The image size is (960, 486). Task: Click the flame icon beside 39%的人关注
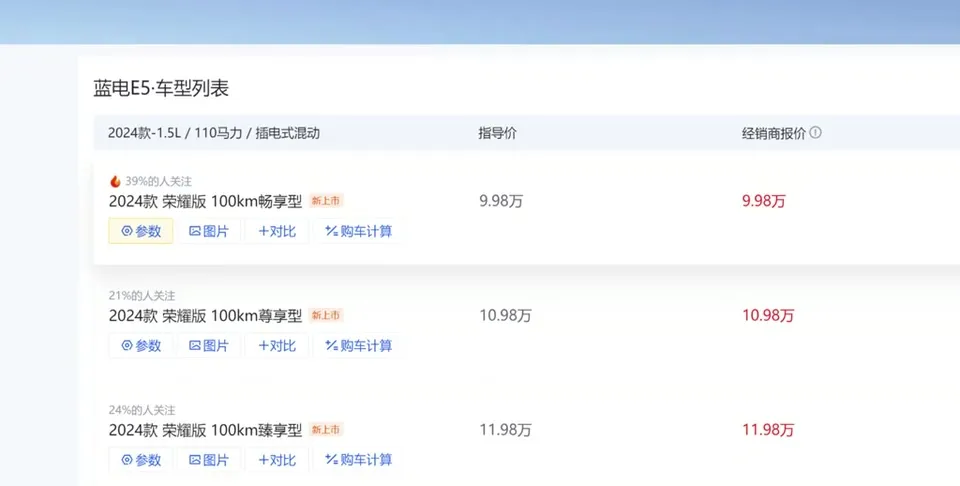(115, 181)
